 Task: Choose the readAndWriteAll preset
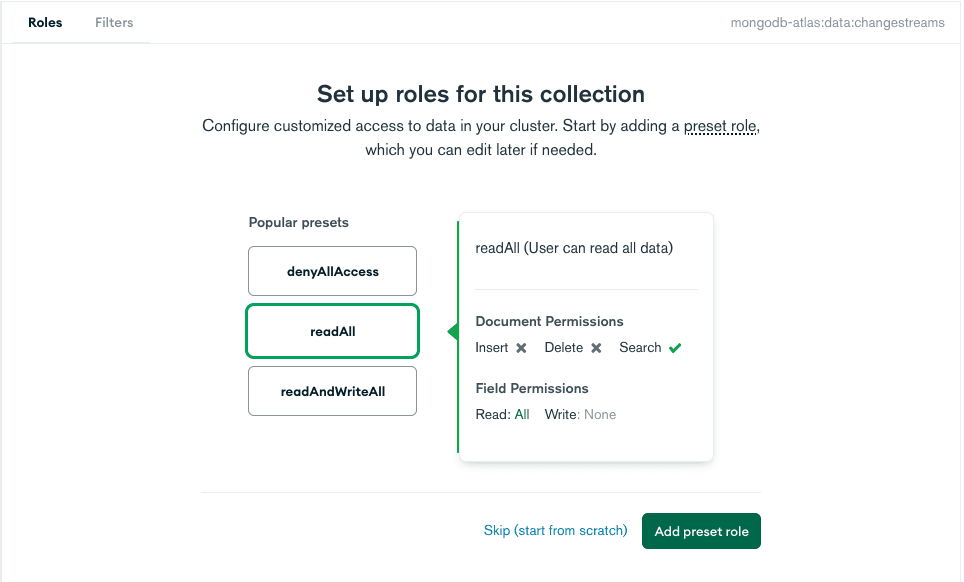click(x=332, y=392)
